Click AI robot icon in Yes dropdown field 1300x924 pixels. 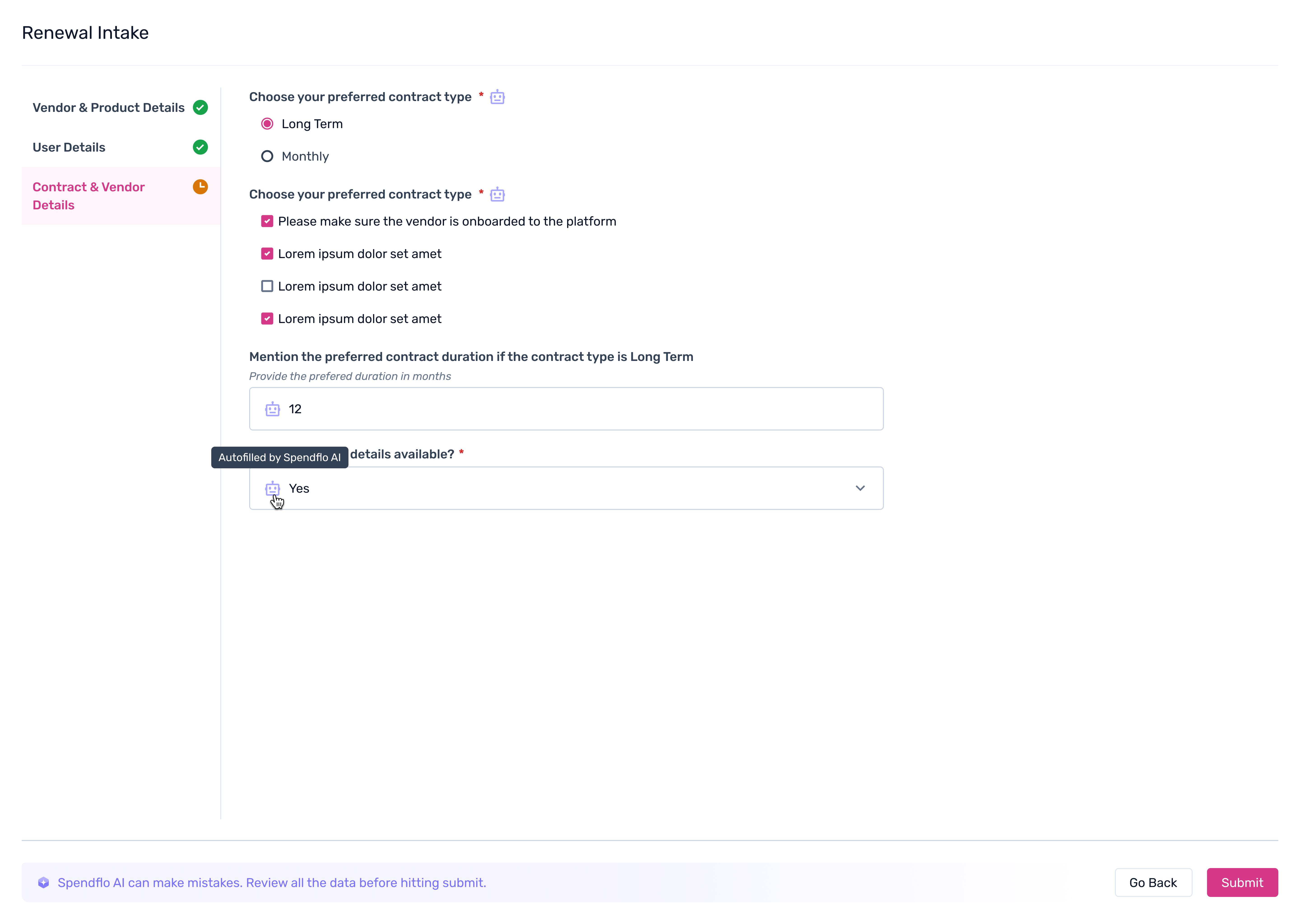coord(273,488)
